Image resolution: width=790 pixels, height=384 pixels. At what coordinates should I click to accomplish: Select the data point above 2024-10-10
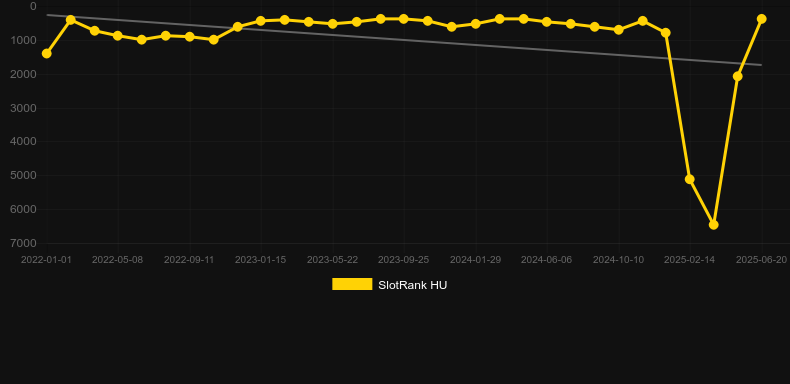pos(619,30)
